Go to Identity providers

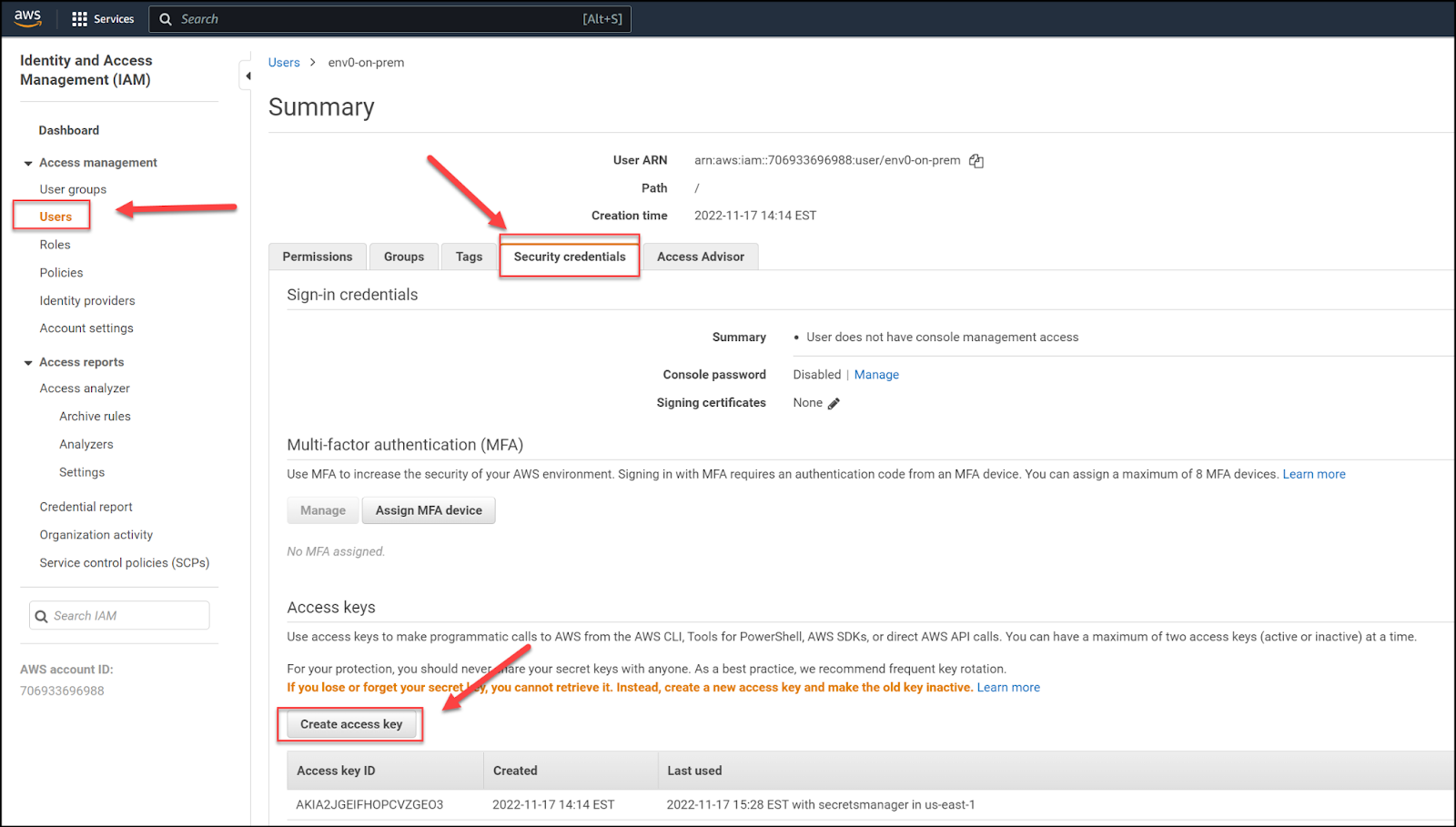(87, 300)
